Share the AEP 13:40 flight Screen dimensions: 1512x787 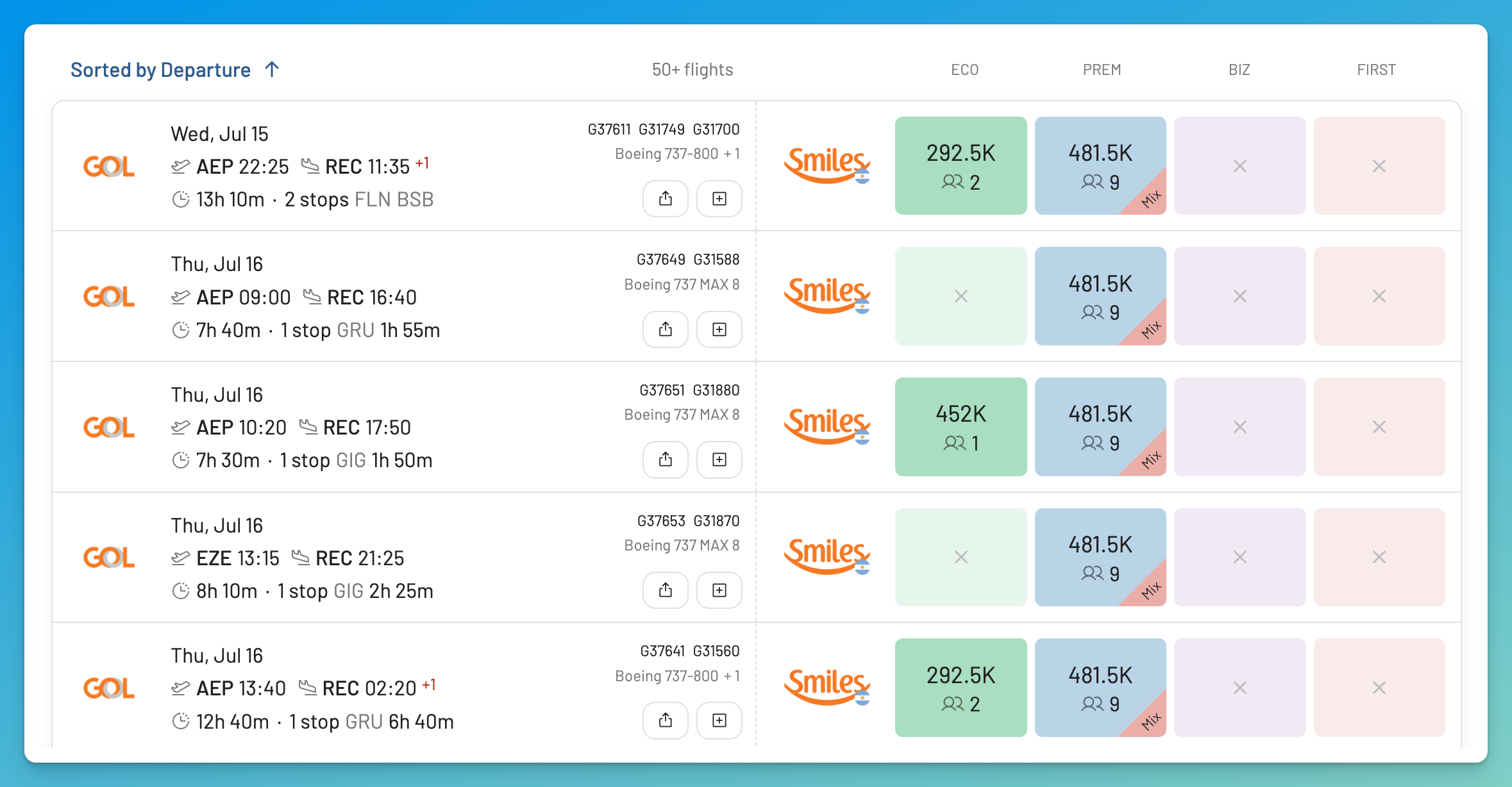[666, 720]
